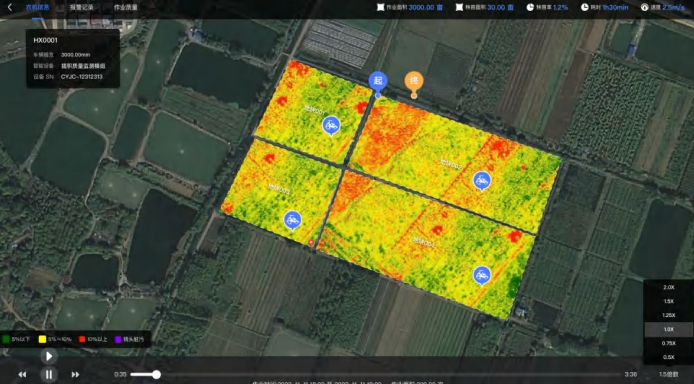
Task: Select tractor icon in plot 002
Action: (482, 181)
